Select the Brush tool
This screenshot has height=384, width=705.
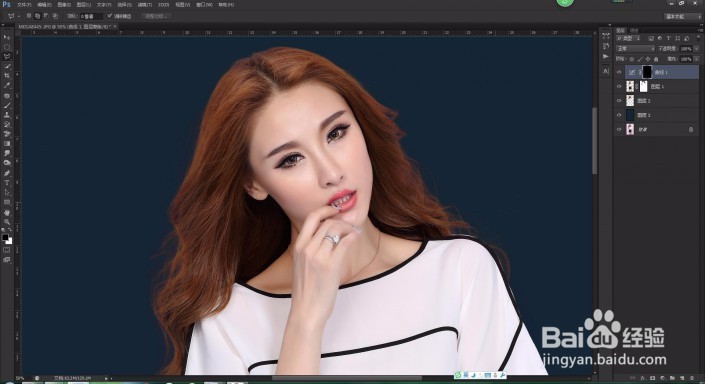[x=7, y=105]
